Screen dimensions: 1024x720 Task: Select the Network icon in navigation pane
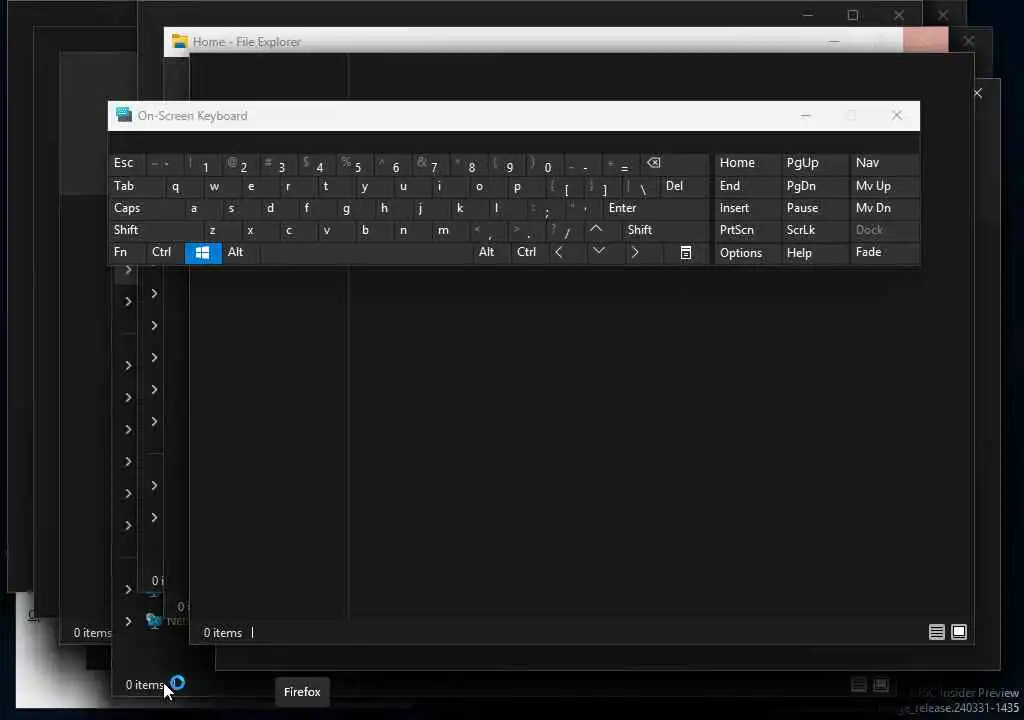[x=153, y=620]
